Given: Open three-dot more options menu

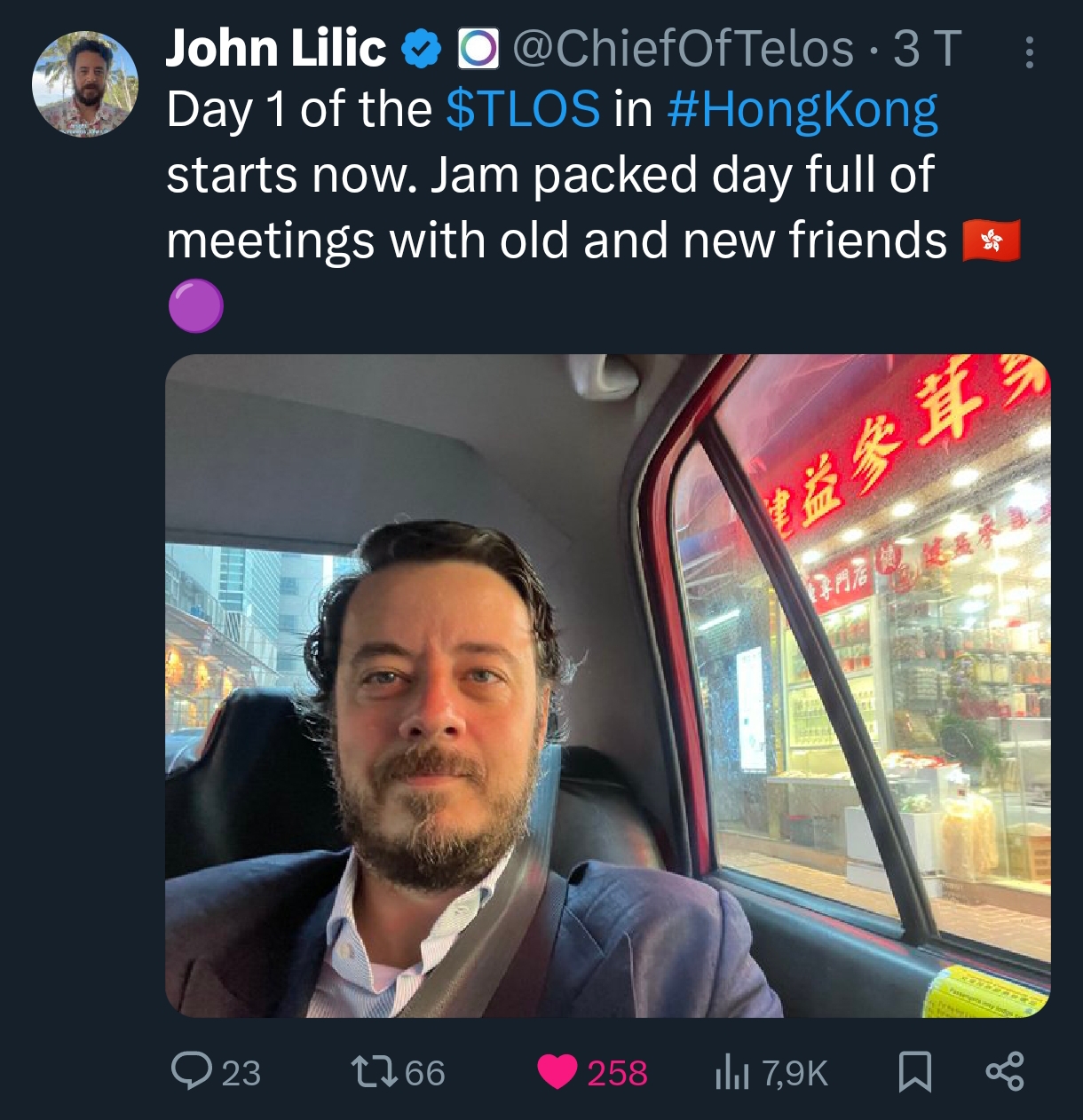Looking at the screenshot, I should [x=1029, y=52].
